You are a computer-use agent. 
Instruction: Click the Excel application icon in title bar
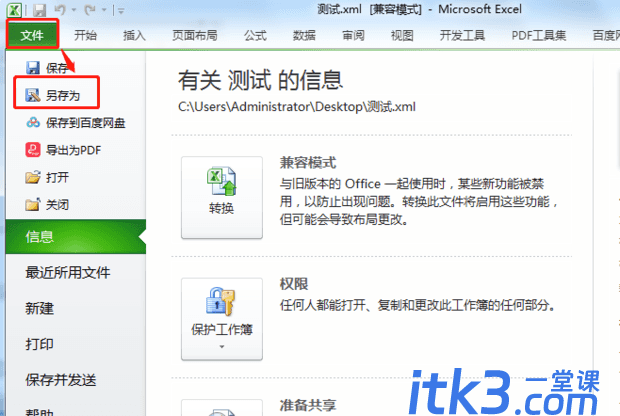tap(15, 10)
